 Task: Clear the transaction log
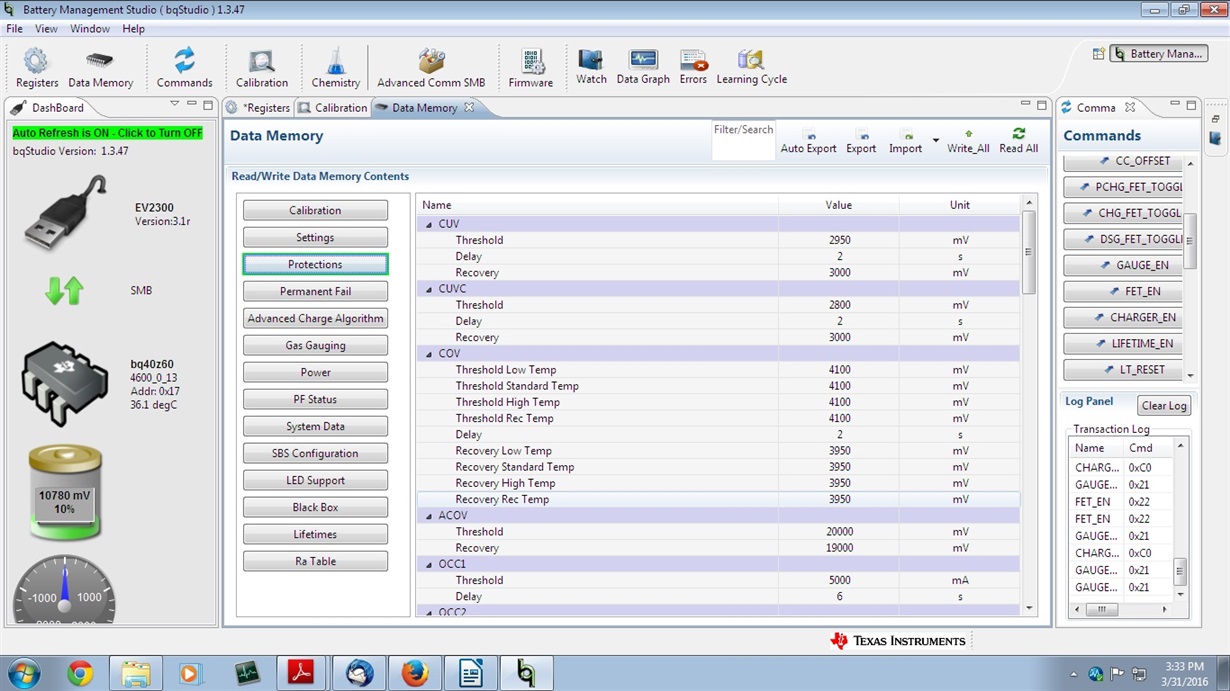click(1164, 406)
